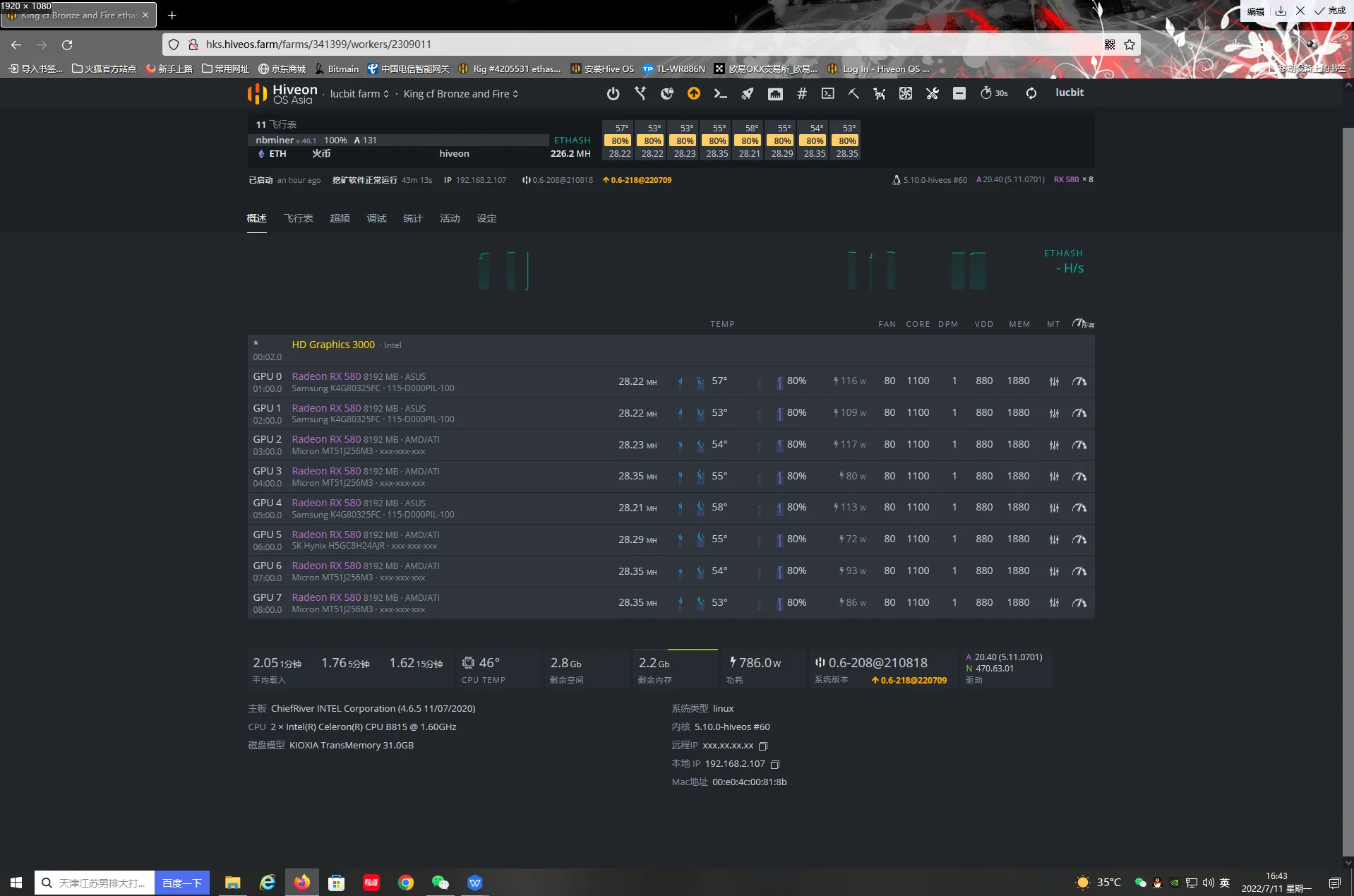The width and height of the screenshot is (1354, 896).
Task: Expand the King cf Bronze and Fire worker selector
Action: pos(461,94)
